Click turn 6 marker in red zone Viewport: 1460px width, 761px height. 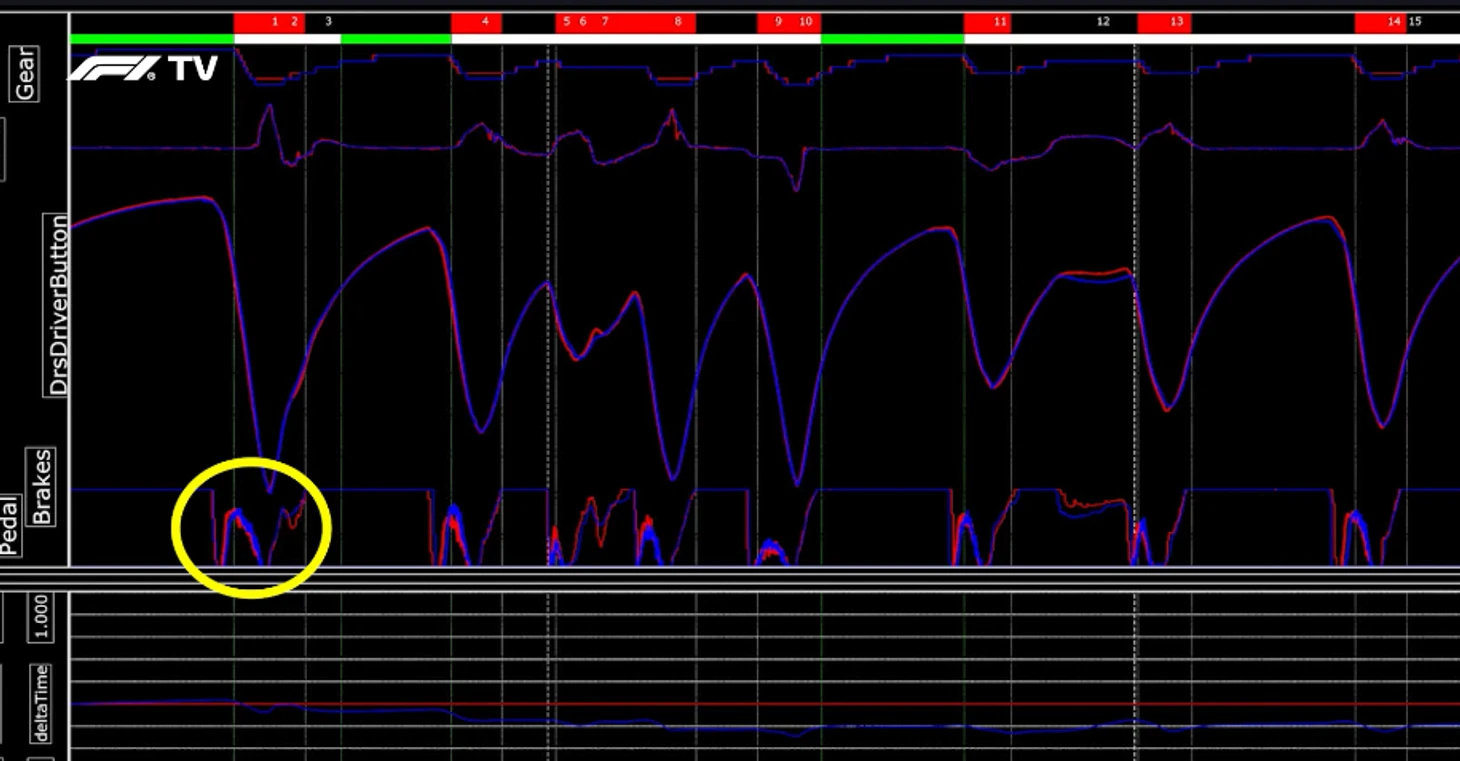point(583,21)
